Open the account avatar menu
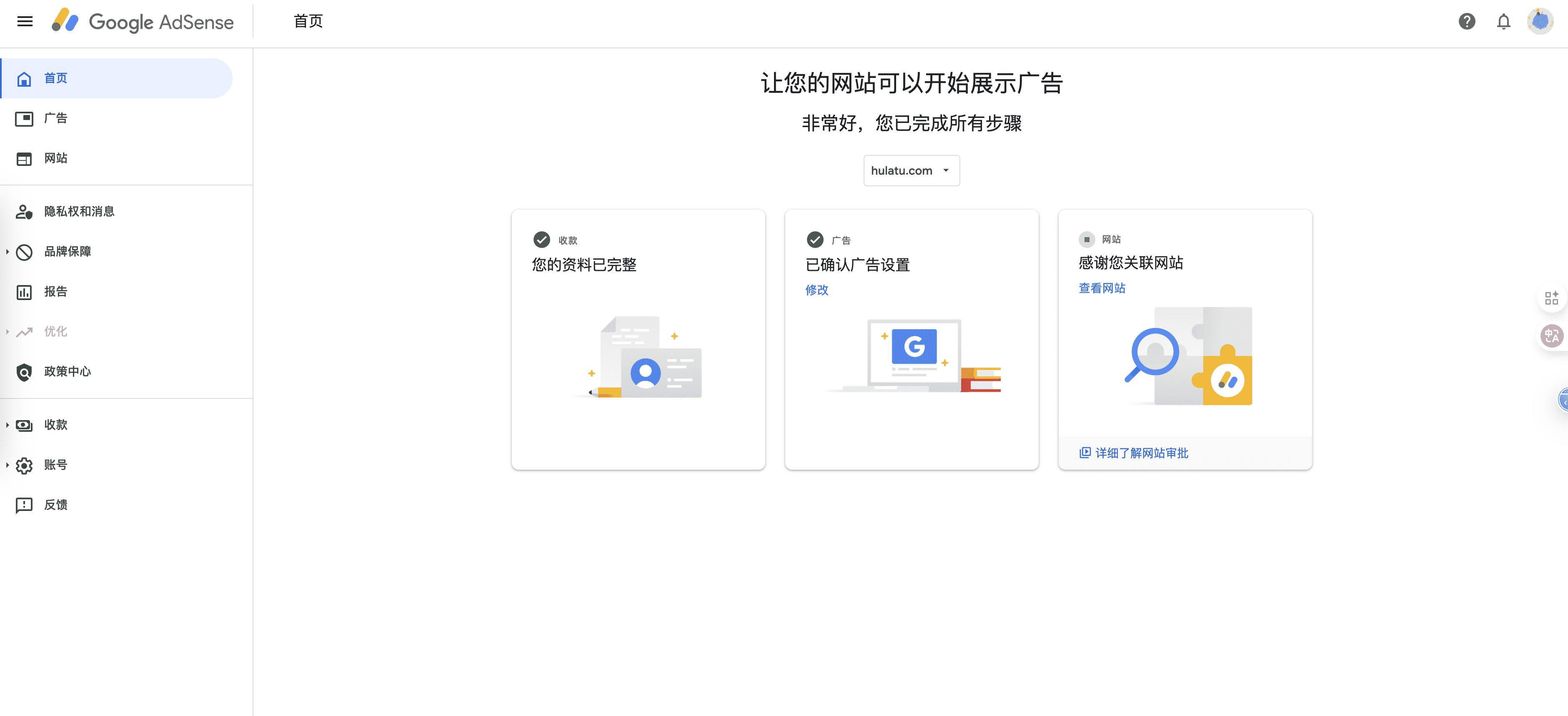The image size is (1568, 716). coord(1540,22)
